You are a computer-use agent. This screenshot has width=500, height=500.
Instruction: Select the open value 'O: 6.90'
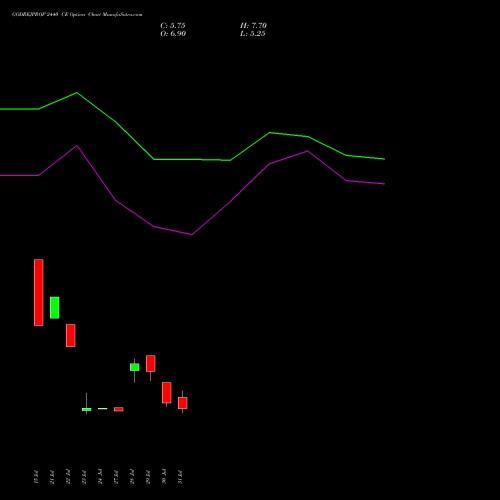tap(173, 34)
